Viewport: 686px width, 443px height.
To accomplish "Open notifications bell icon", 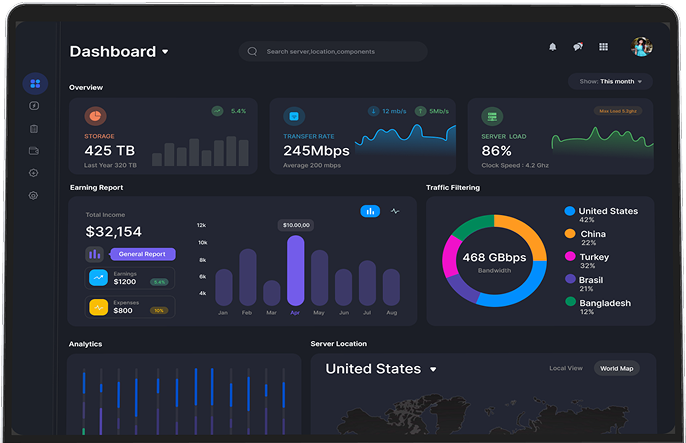I will click(552, 47).
